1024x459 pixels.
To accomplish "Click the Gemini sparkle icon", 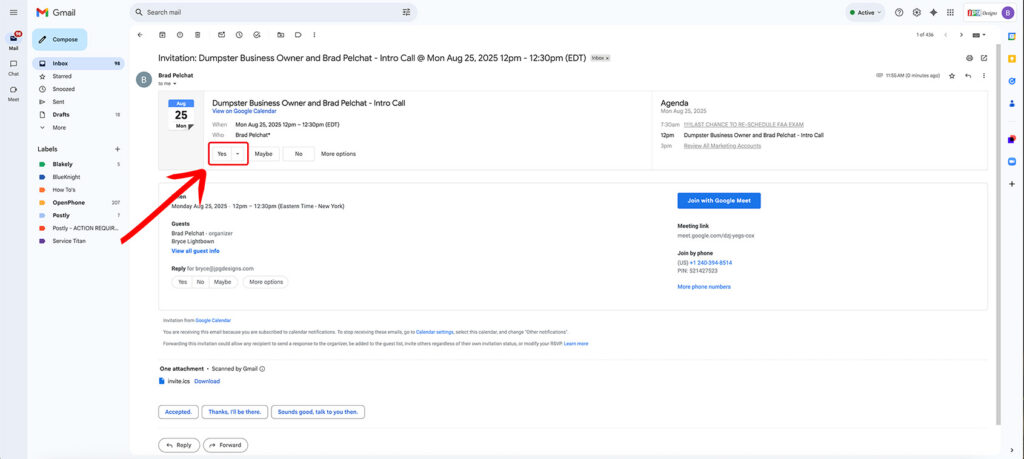I will click(x=934, y=12).
